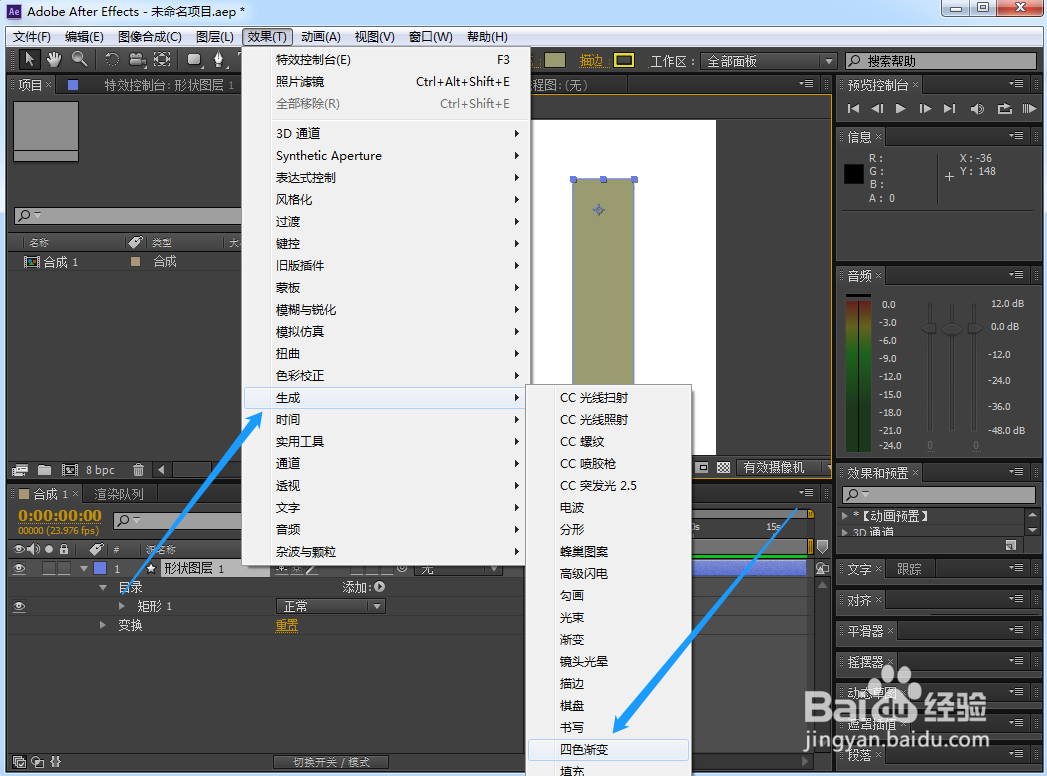Select the Pen tool
The image size is (1047, 776).
tap(218, 59)
